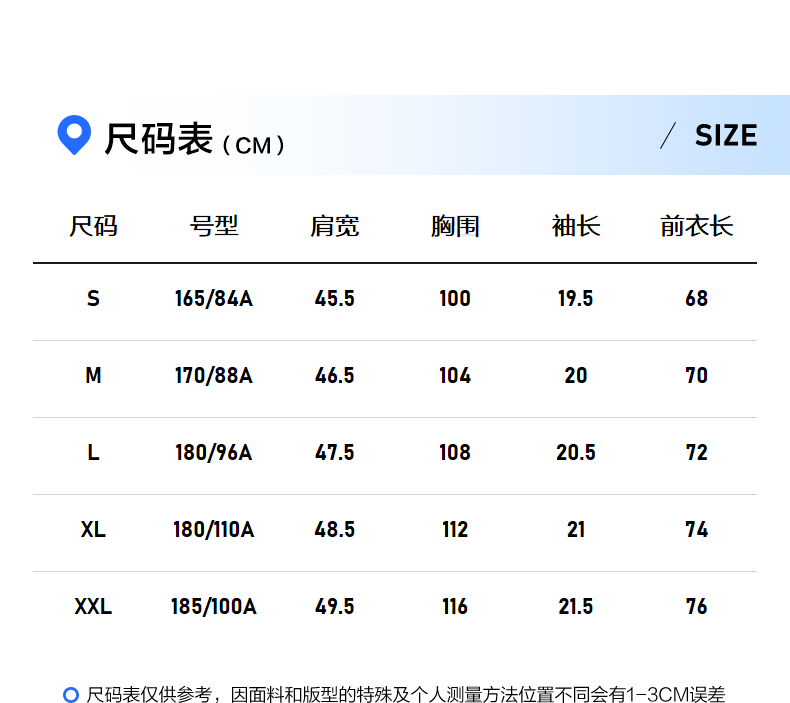790x703 pixels.
Task: Click the 前衣长 column header
Action: click(697, 226)
